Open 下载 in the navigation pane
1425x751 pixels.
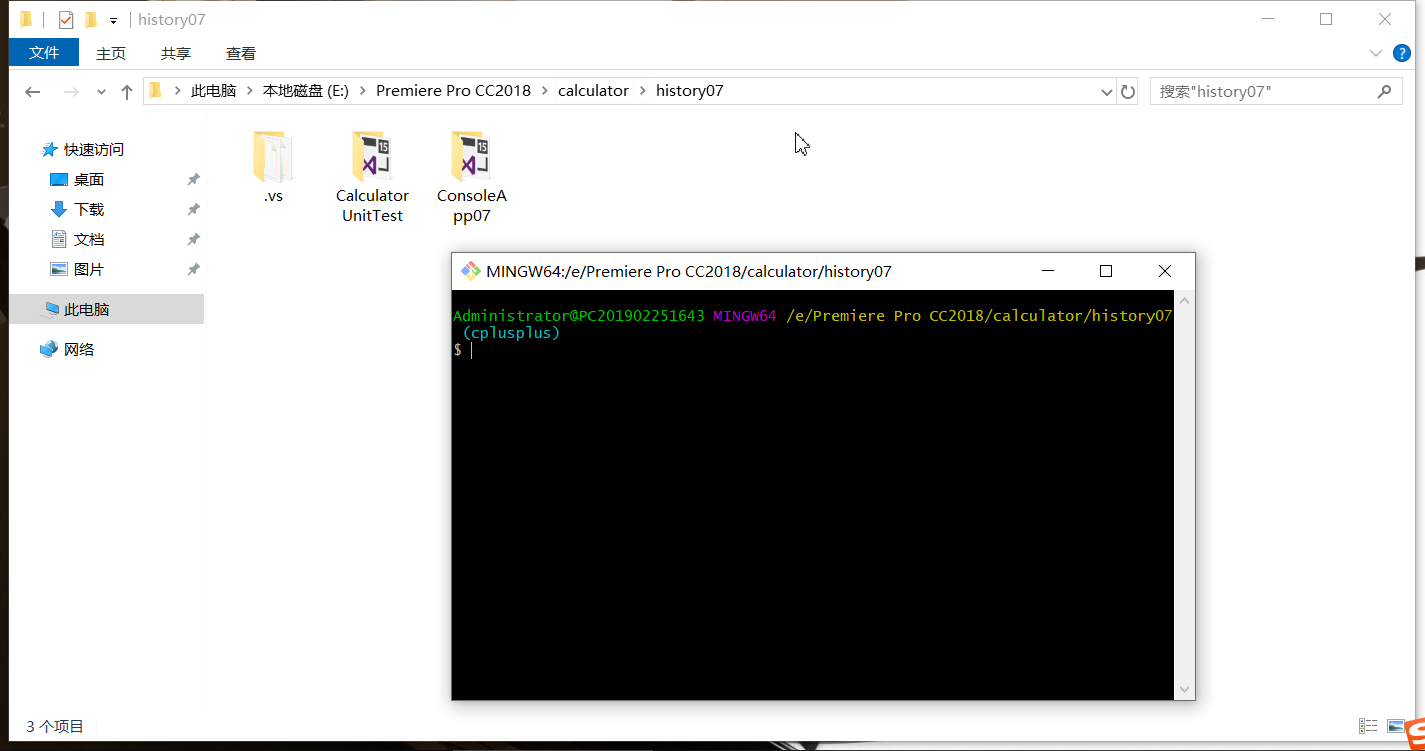point(89,210)
